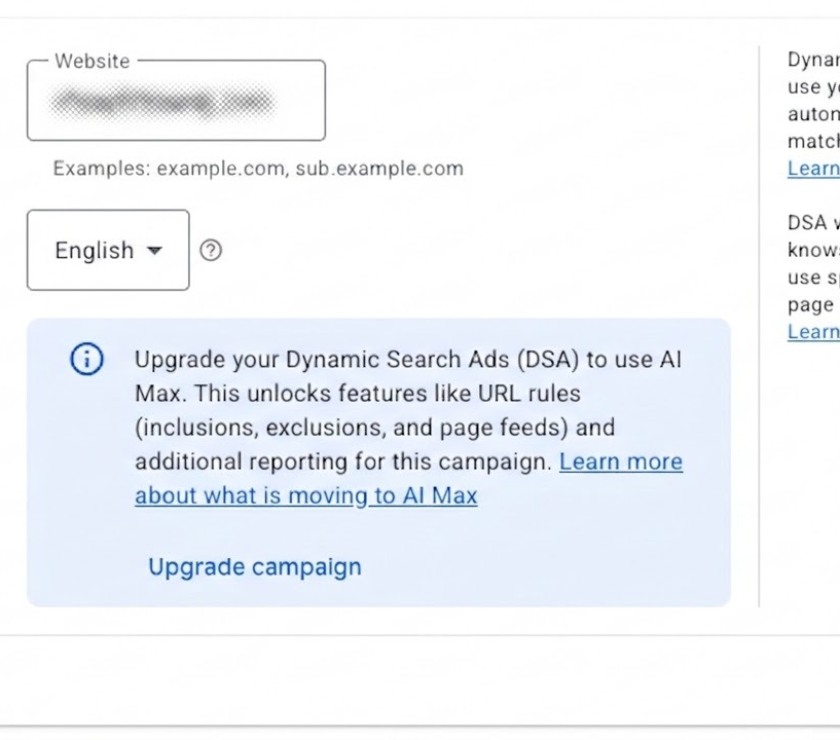Screen dimensions: 840x740
Task: Click the Website field label
Action: point(92,61)
